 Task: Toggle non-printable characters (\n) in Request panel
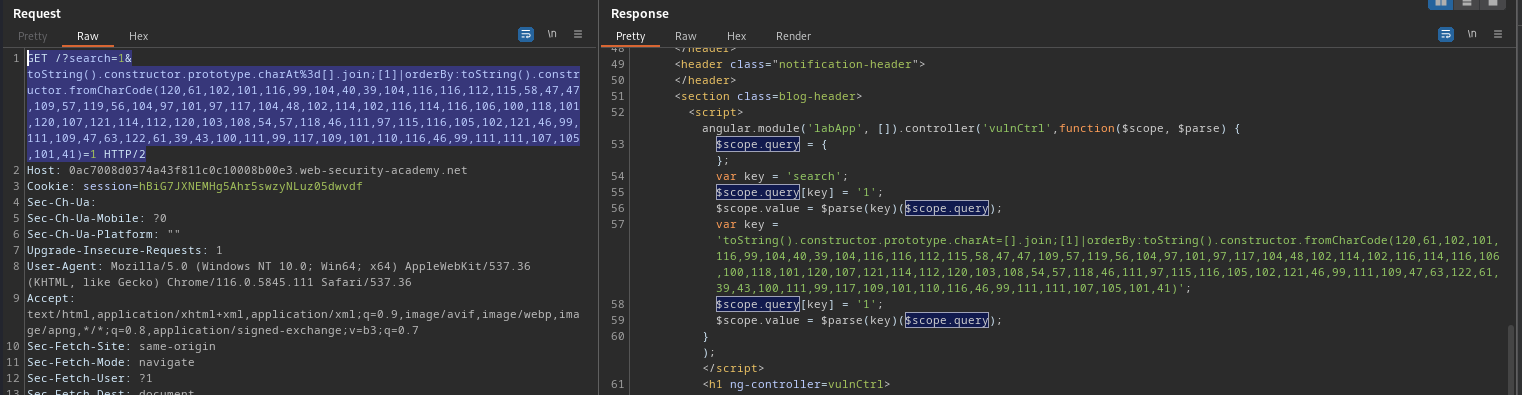pyautogui.click(x=552, y=34)
